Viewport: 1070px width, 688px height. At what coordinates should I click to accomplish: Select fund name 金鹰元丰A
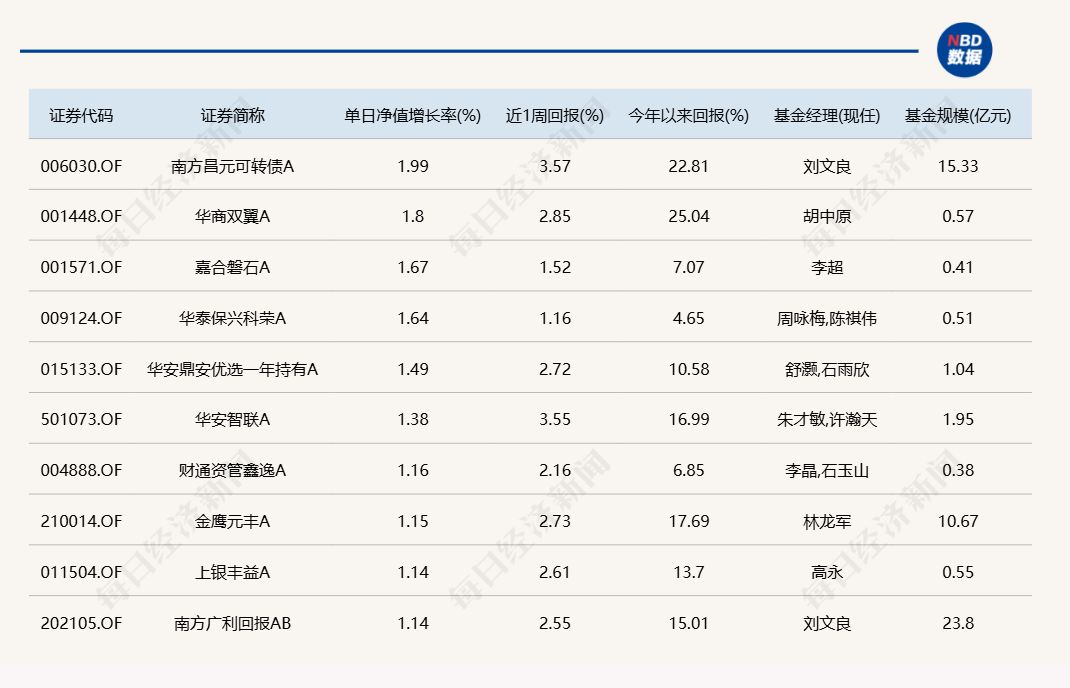[232, 521]
